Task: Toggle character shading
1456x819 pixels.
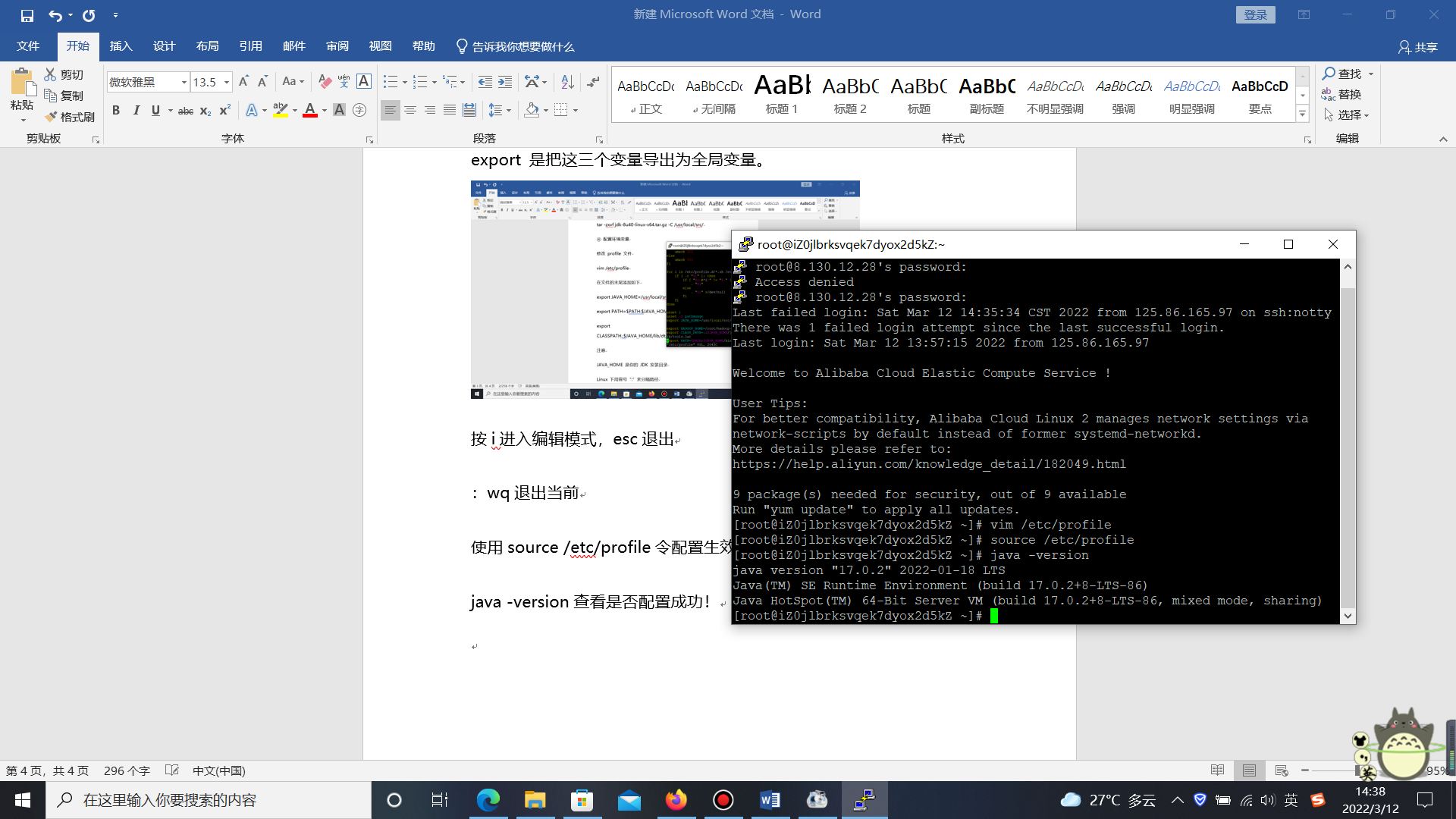Action: (x=339, y=111)
